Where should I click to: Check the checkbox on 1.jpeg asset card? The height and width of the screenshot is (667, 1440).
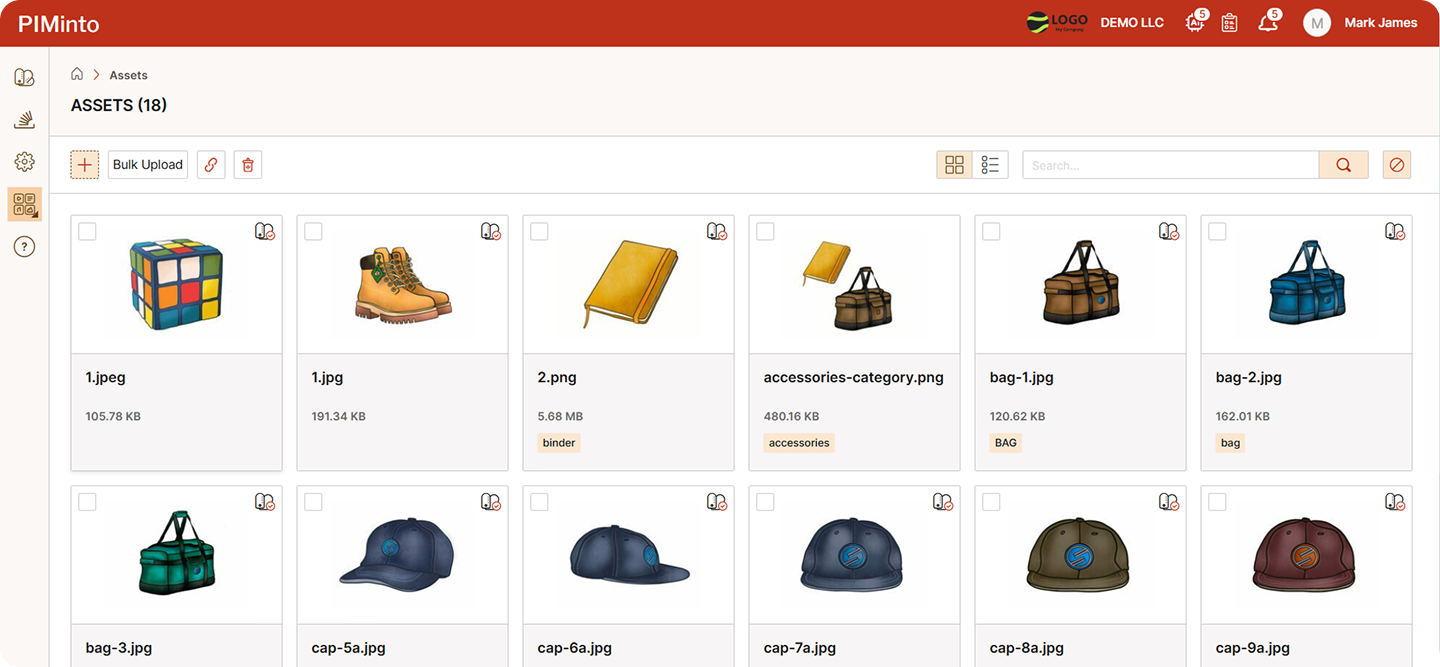click(x=87, y=231)
